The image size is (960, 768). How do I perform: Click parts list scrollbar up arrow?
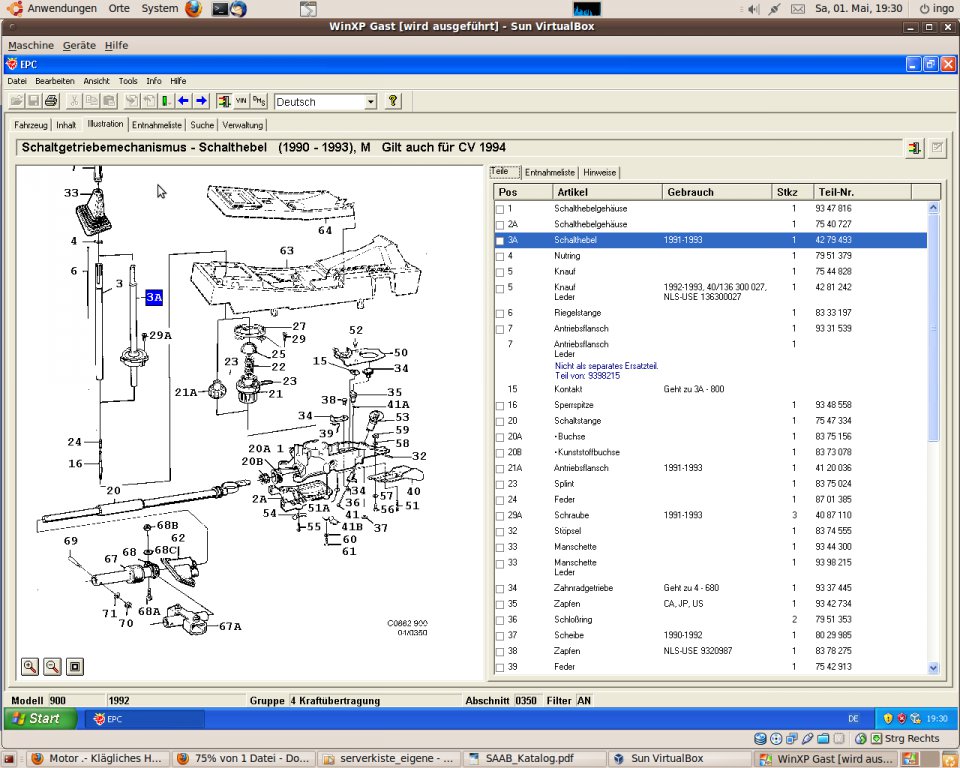point(933,208)
